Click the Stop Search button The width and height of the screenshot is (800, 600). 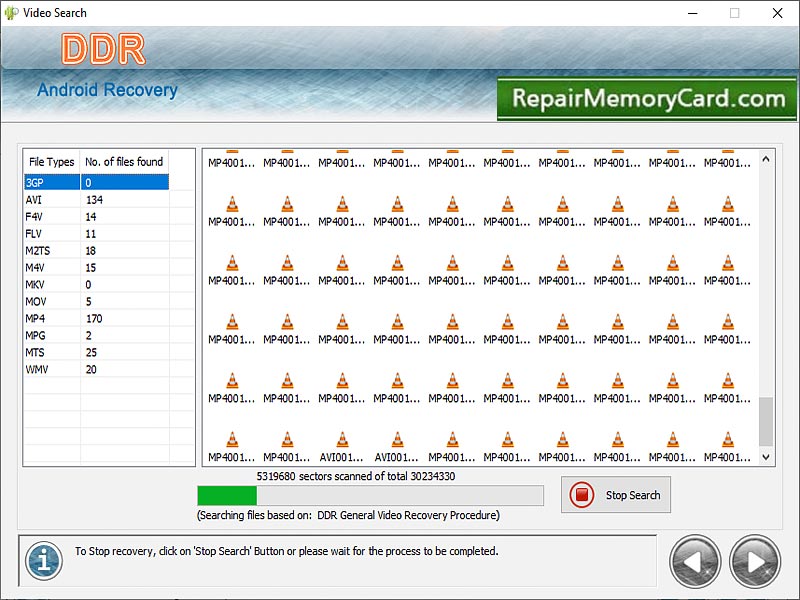tap(616, 494)
